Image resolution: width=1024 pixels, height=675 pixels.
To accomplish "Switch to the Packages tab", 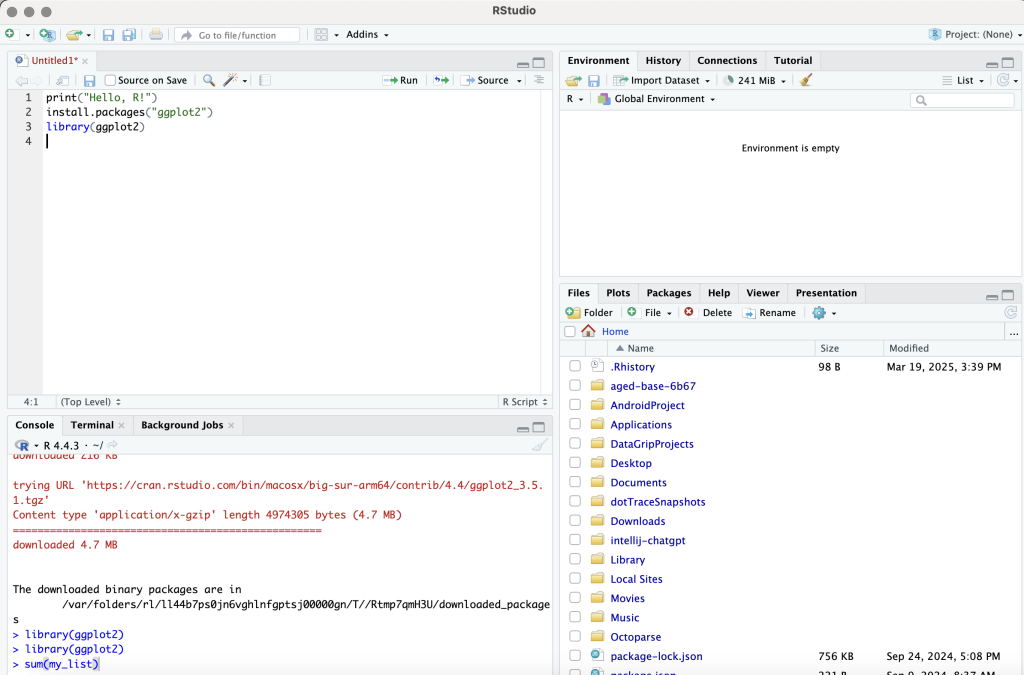I will pyautogui.click(x=668, y=293).
